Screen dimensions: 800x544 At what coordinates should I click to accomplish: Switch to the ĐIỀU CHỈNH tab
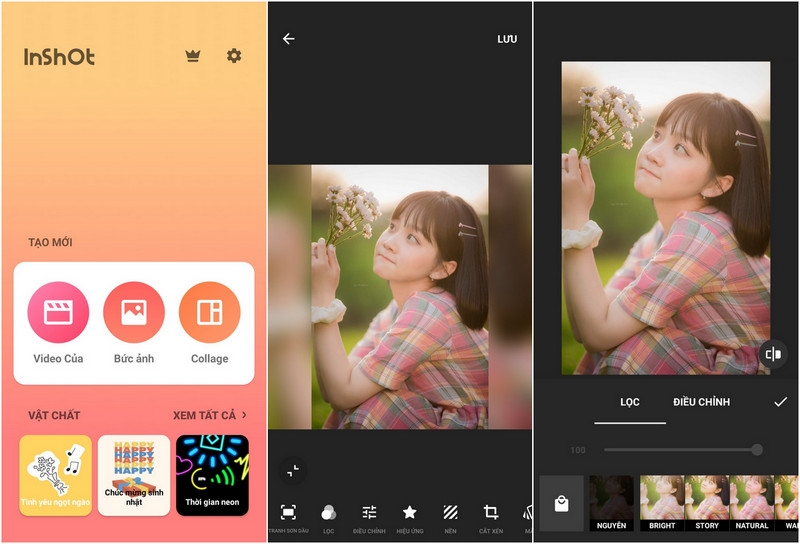pos(702,402)
